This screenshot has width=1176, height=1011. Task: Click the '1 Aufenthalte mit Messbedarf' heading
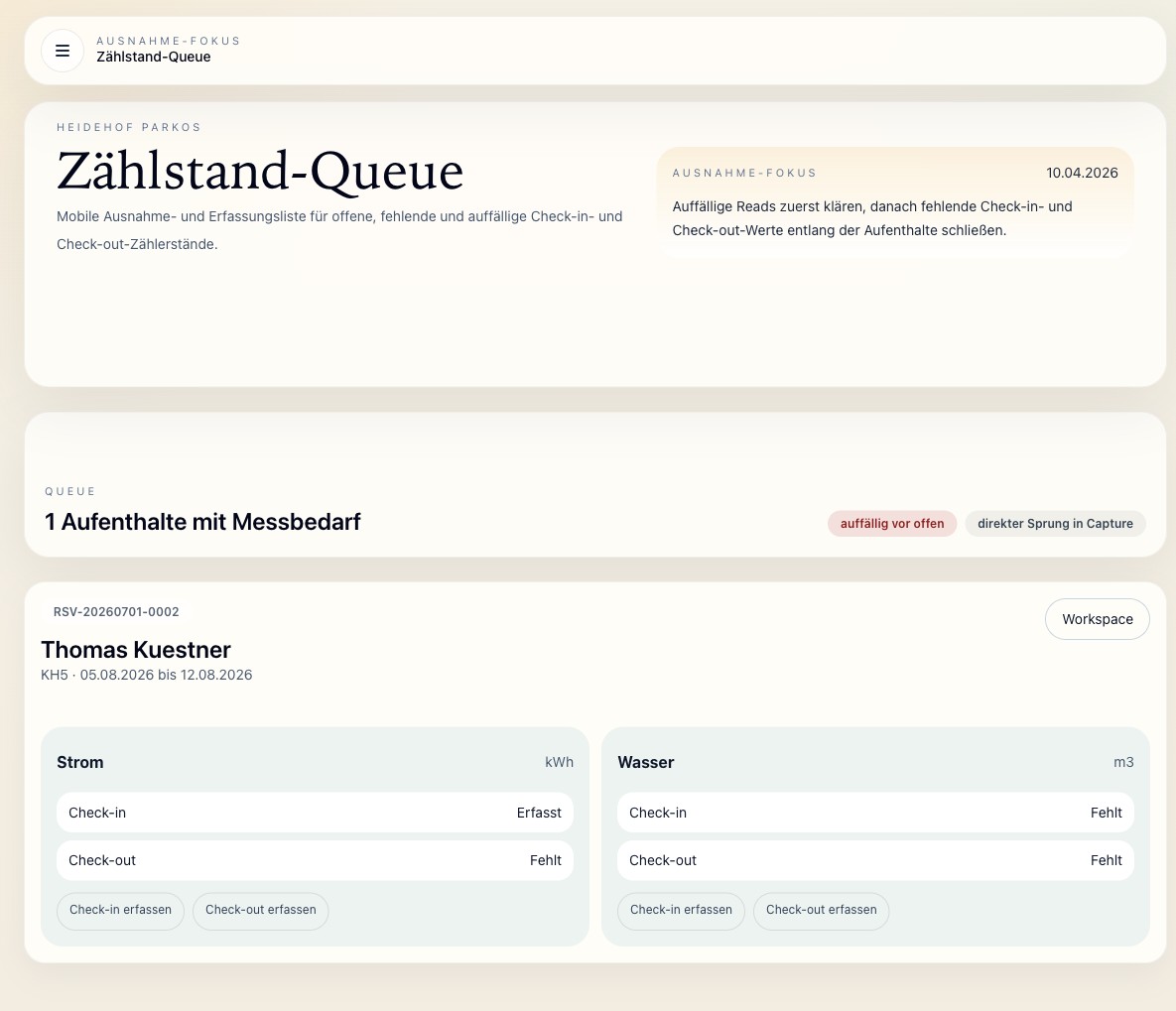(202, 522)
